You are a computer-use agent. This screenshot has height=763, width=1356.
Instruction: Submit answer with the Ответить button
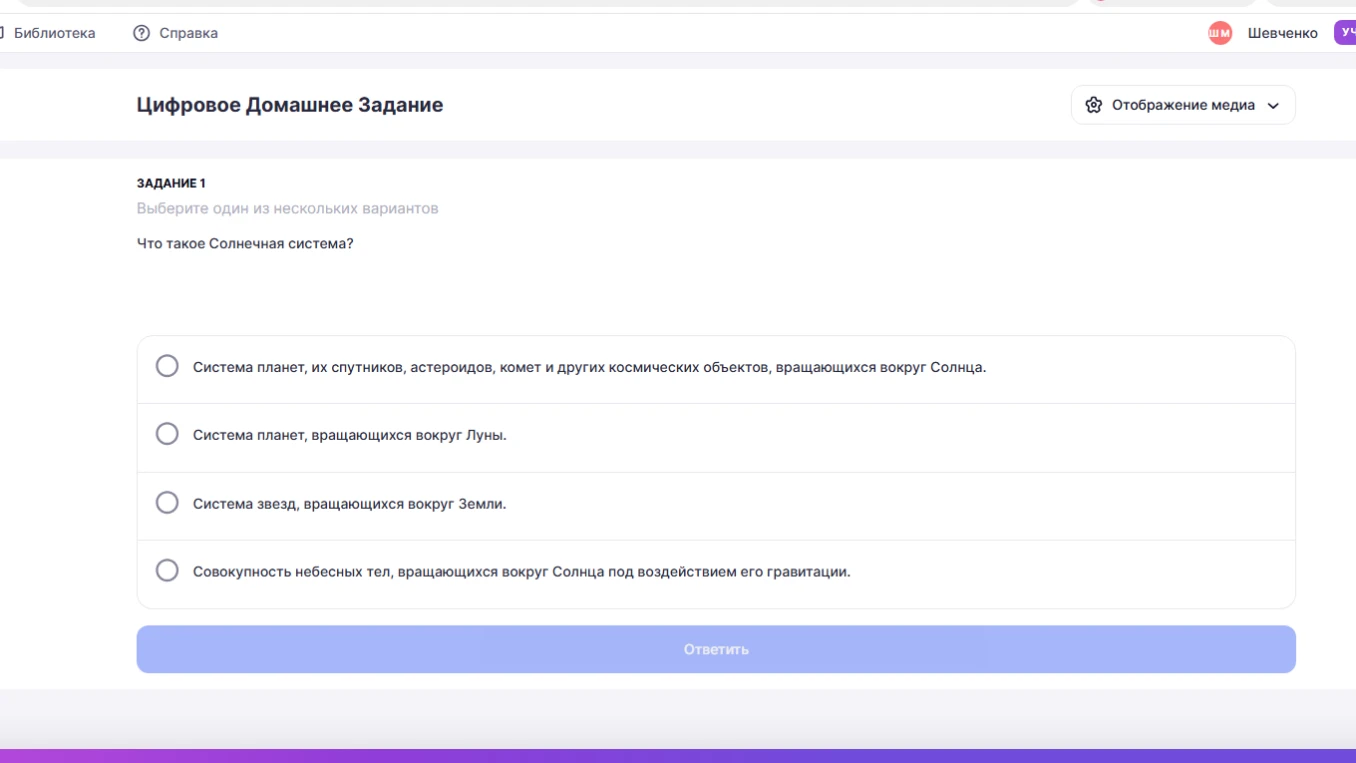(x=716, y=649)
